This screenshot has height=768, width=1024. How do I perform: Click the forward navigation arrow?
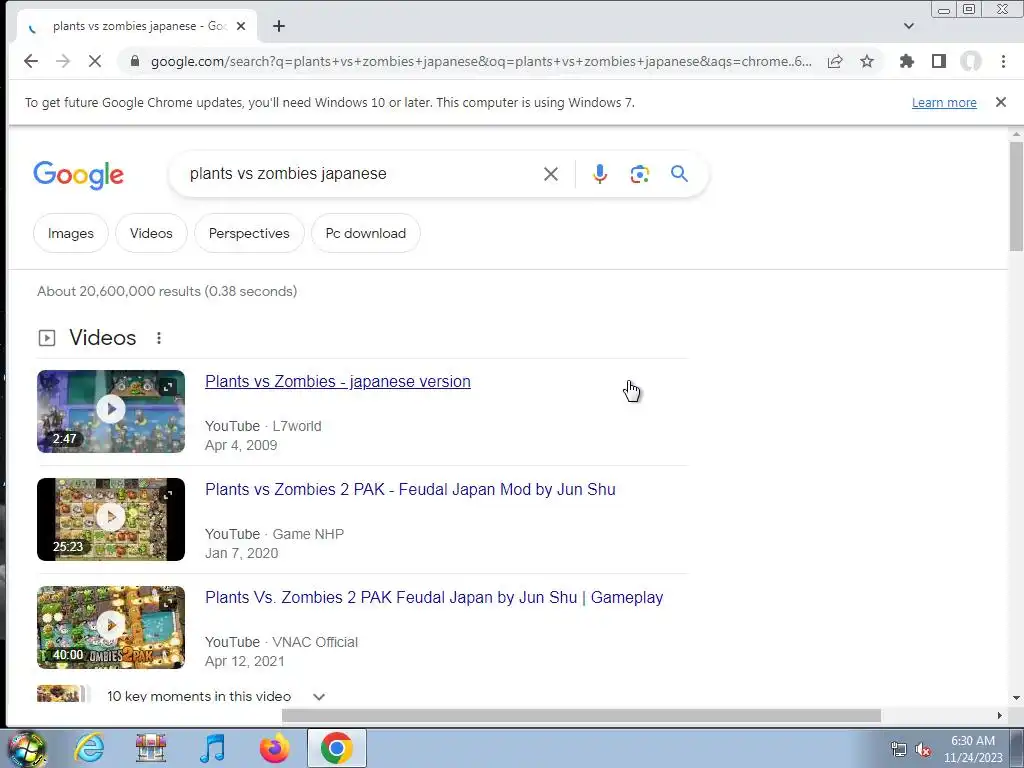63,61
